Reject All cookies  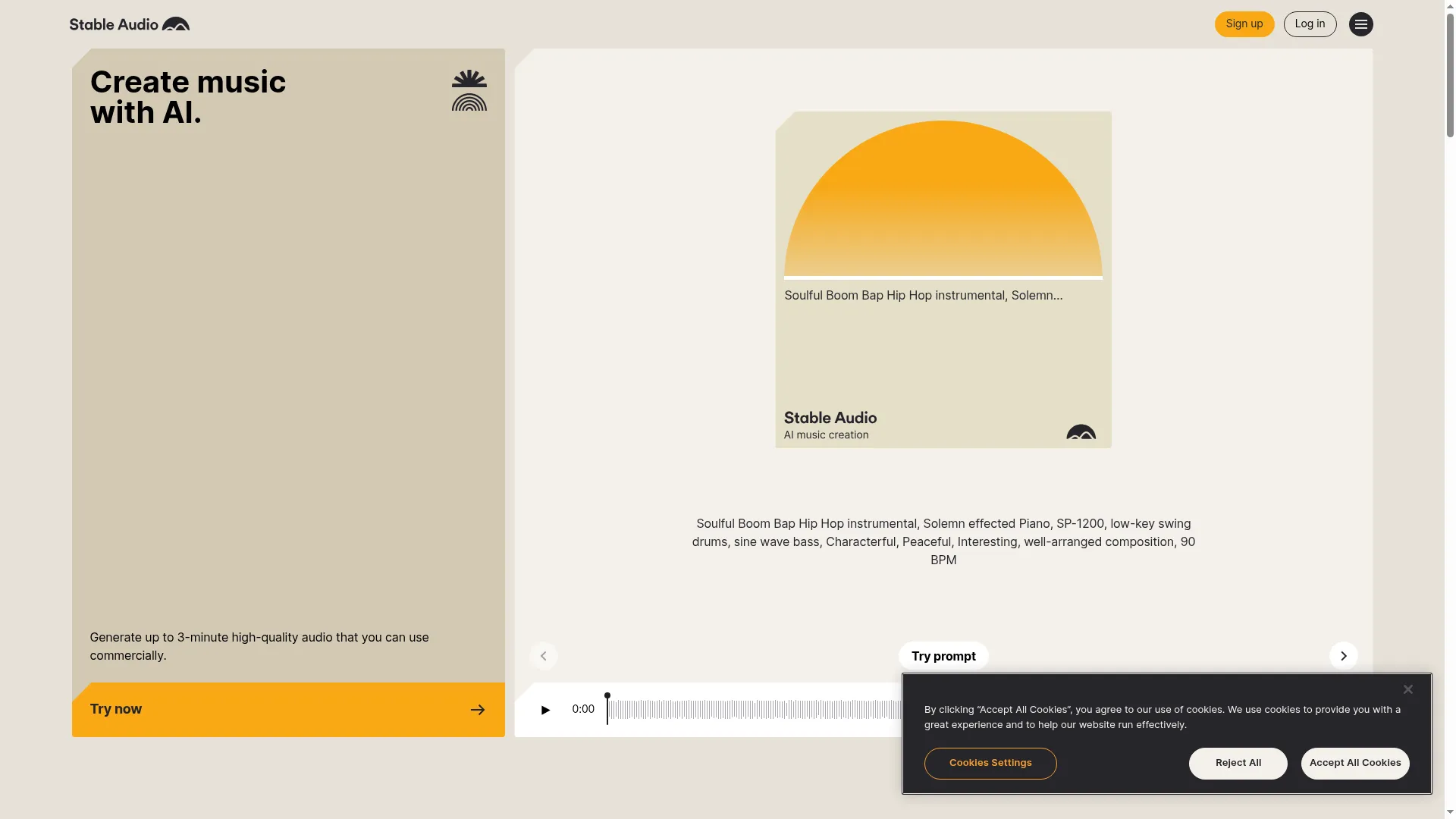[x=1238, y=763]
